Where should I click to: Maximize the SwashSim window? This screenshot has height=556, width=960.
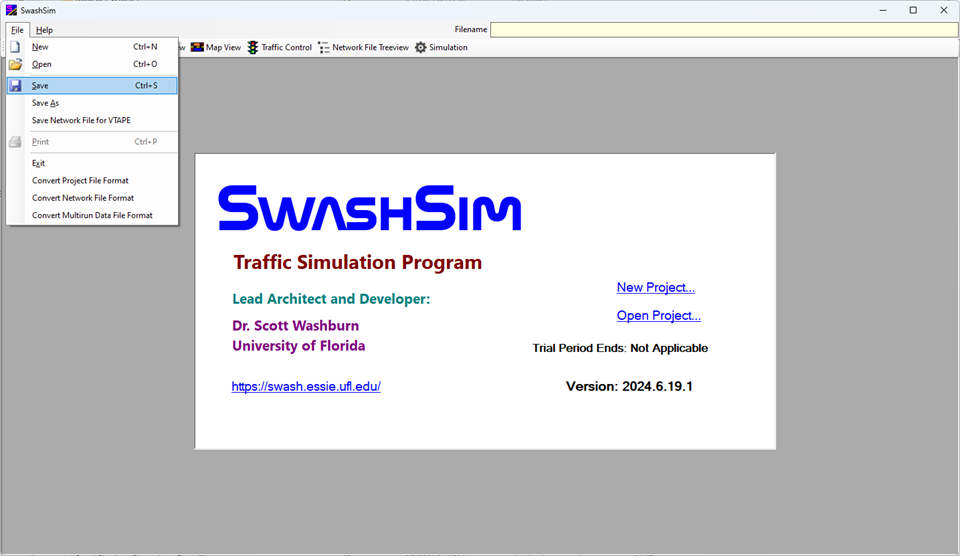click(x=913, y=10)
